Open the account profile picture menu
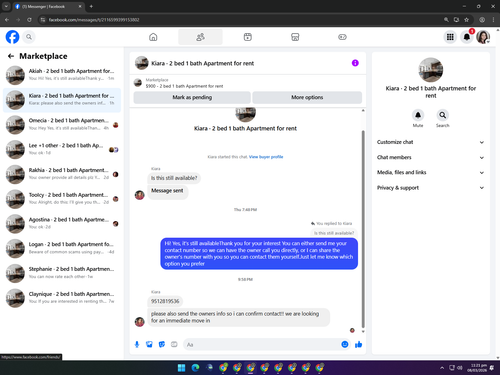This screenshot has height=375, width=500. 483,37
